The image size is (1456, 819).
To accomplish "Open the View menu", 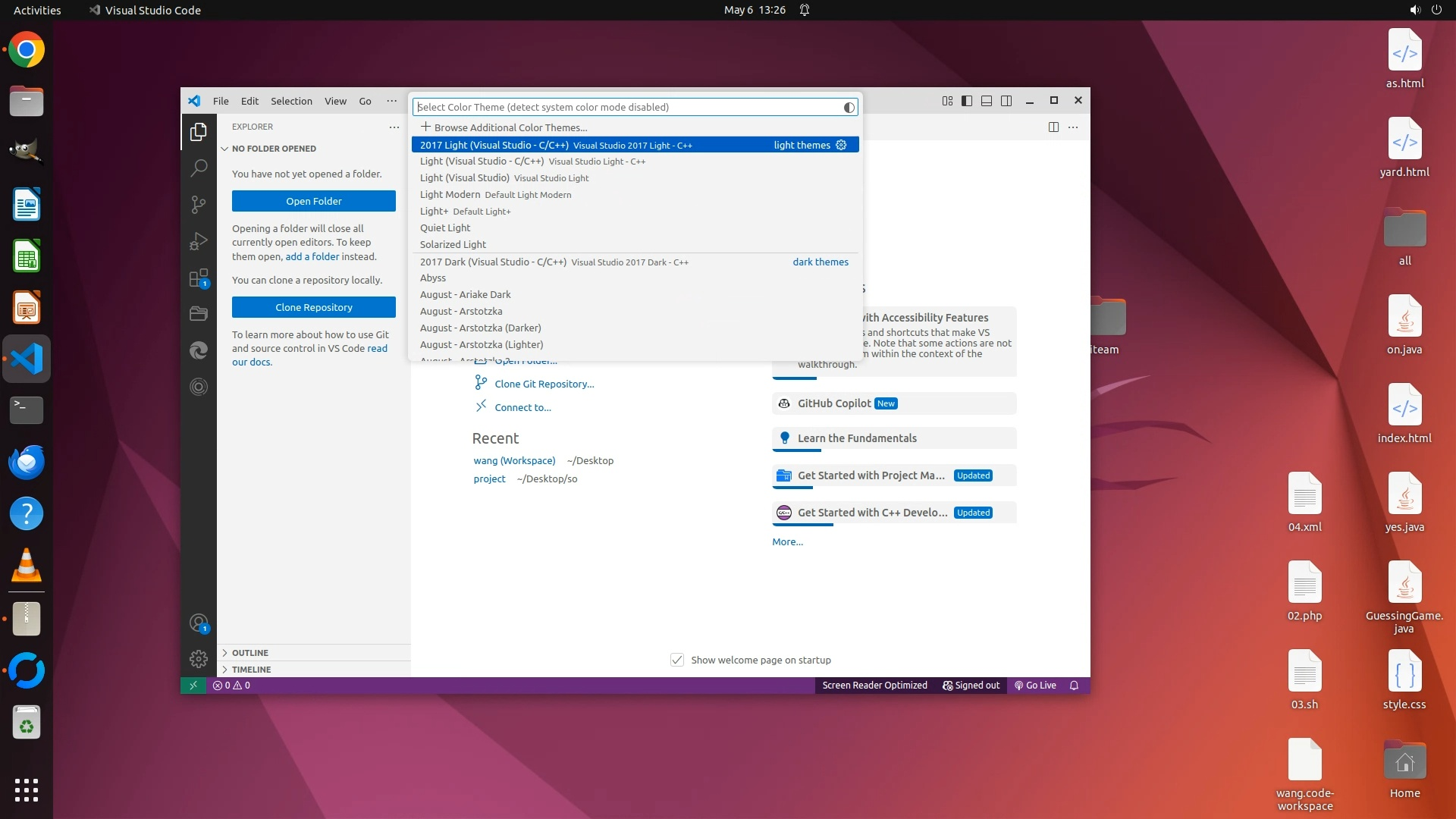I will [335, 101].
